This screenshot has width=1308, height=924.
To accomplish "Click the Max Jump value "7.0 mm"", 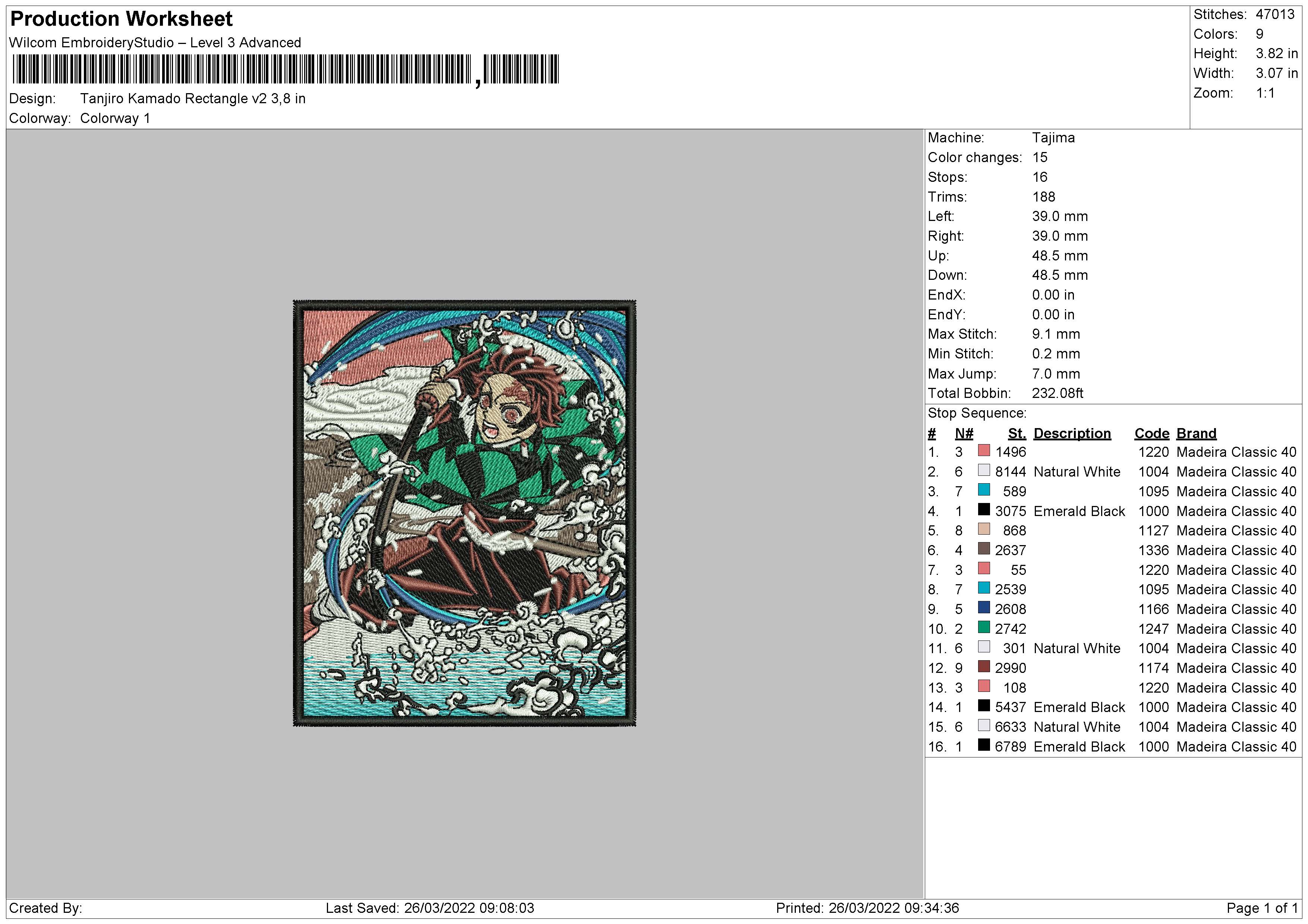I will point(1056,374).
